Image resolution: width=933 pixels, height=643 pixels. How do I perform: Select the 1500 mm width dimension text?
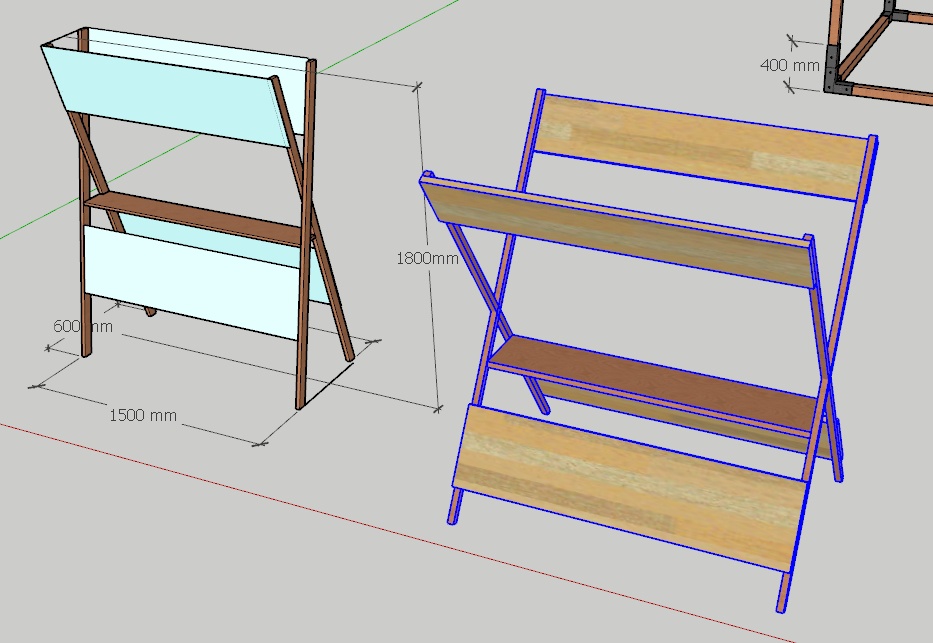click(143, 414)
